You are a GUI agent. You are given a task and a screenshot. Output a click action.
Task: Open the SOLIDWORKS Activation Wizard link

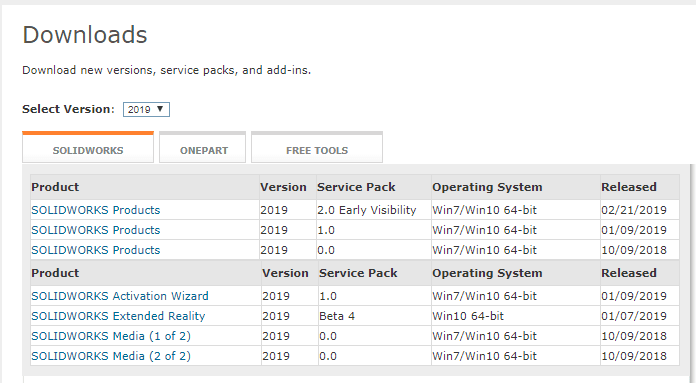[120, 296]
